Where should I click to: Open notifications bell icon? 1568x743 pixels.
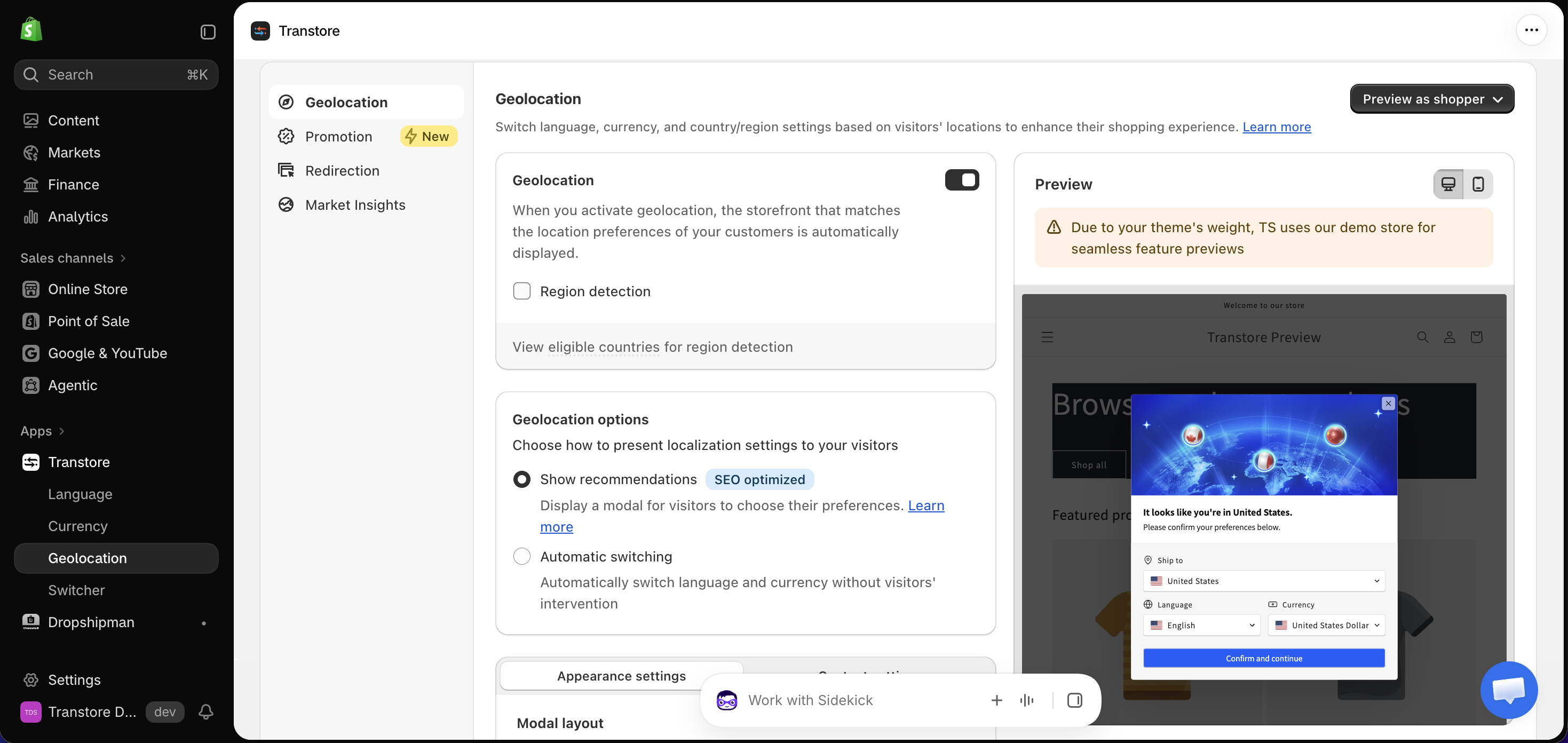point(205,712)
